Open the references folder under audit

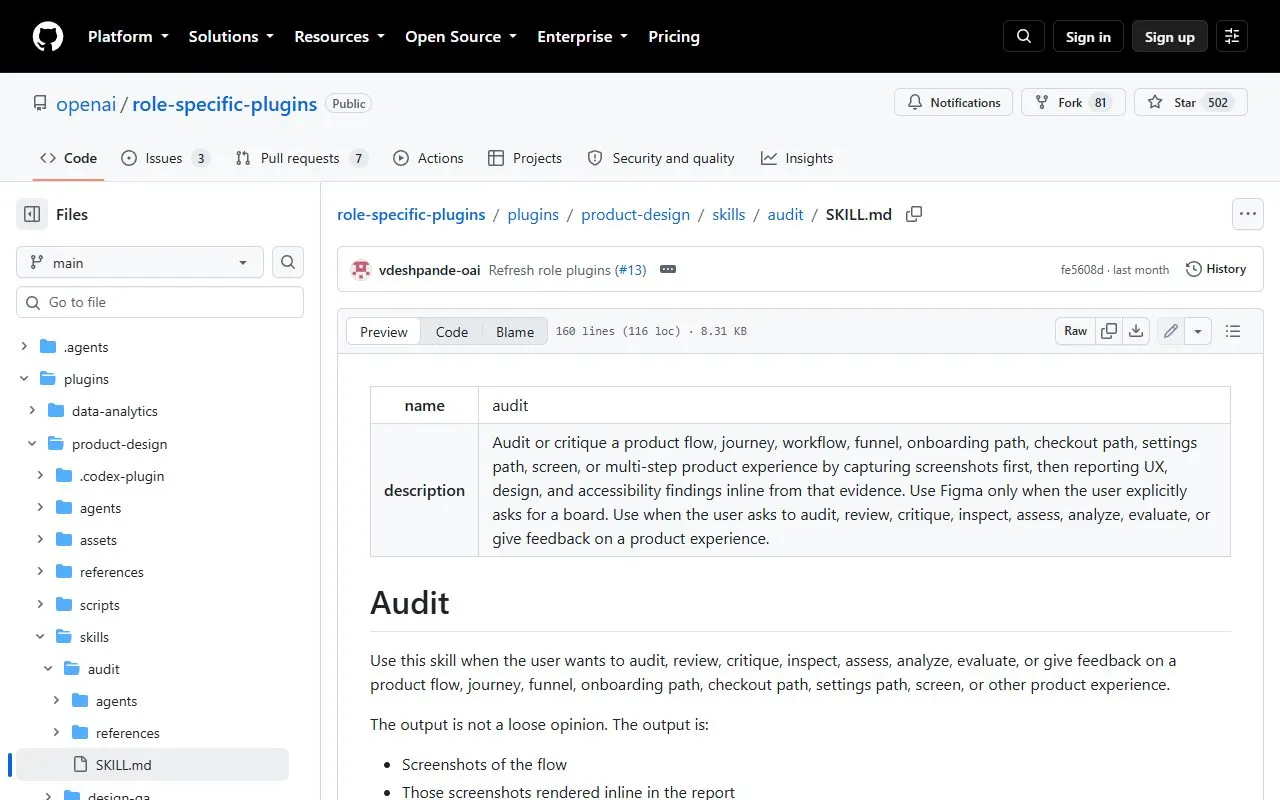128,733
